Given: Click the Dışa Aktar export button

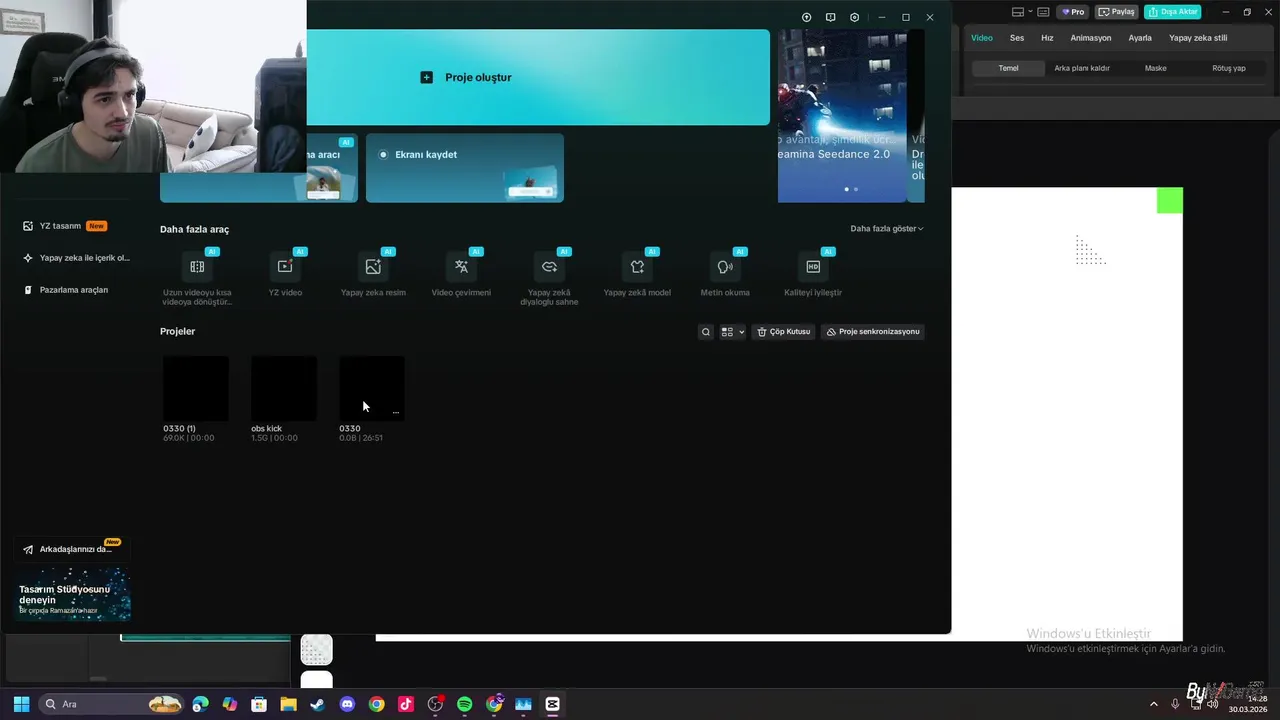Looking at the screenshot, I should (x=1172, y=12).
